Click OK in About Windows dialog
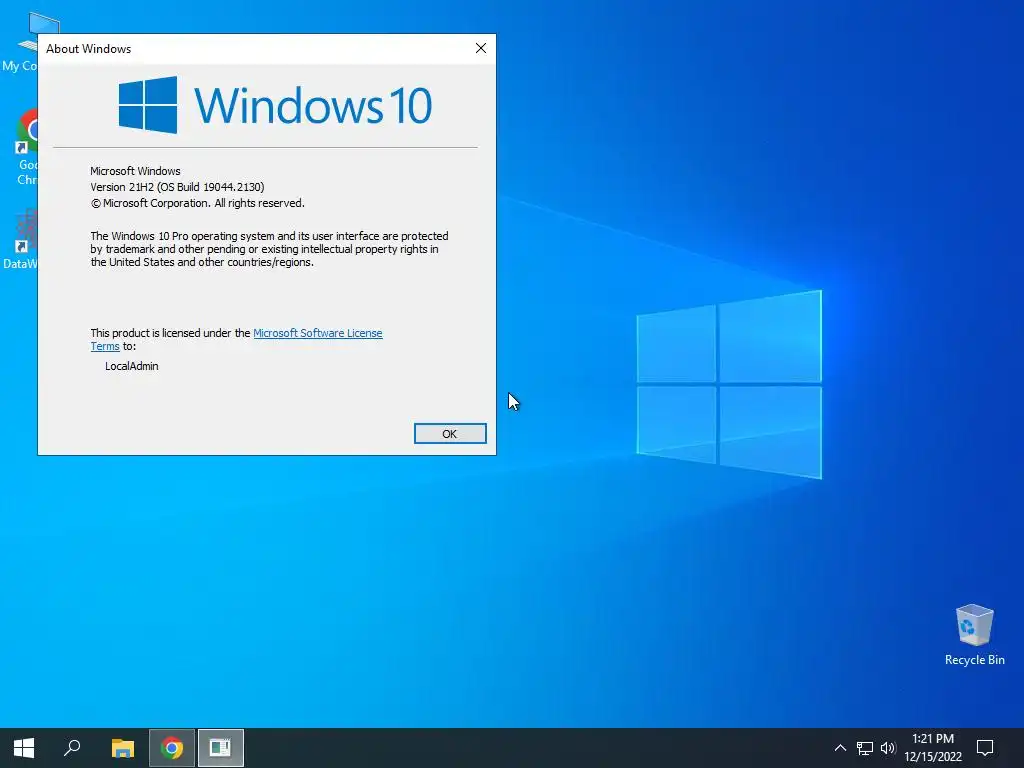 click(x=450, y=434)
